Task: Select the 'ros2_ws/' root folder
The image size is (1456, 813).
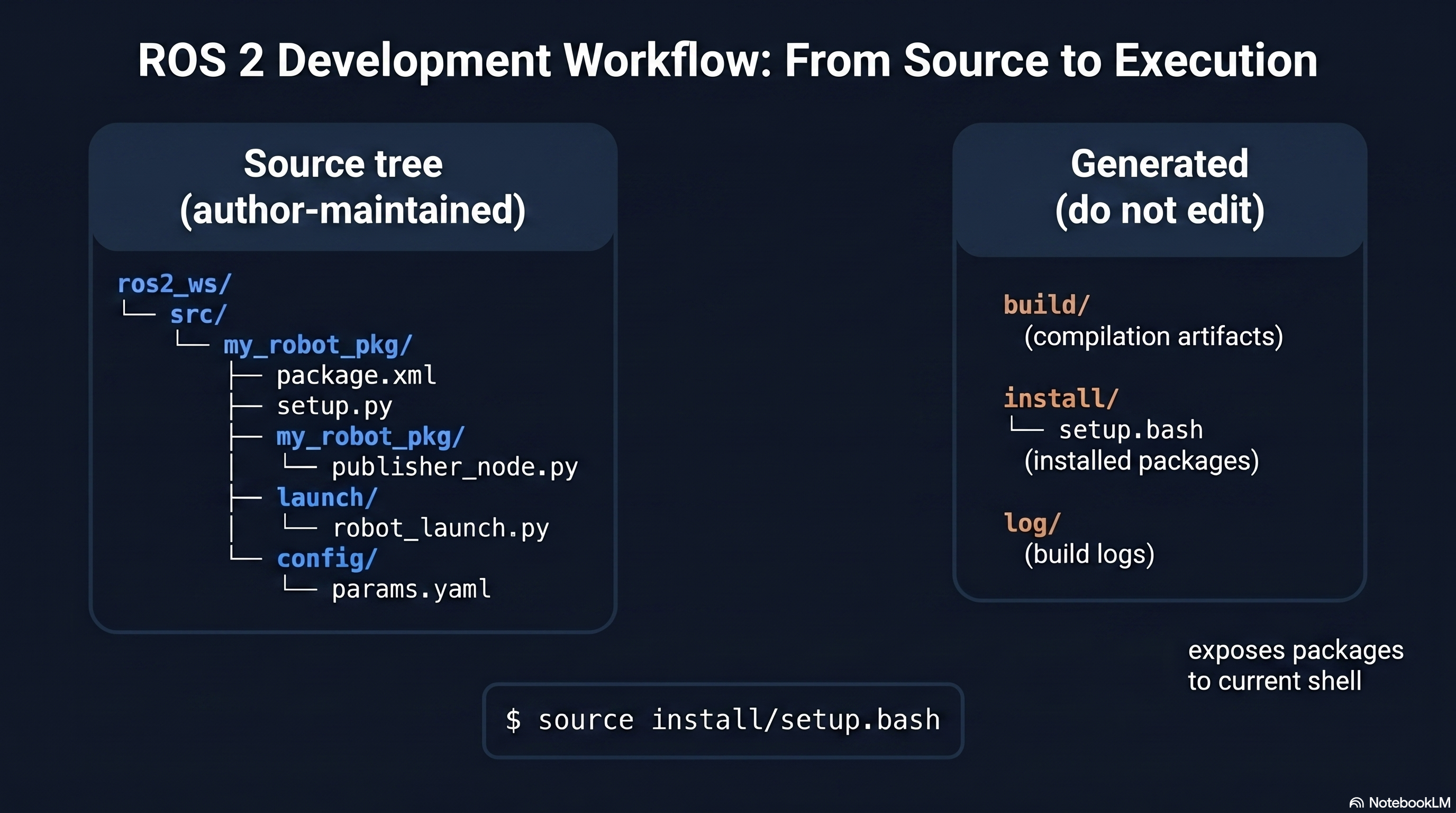Action: (x=174, y=284)
